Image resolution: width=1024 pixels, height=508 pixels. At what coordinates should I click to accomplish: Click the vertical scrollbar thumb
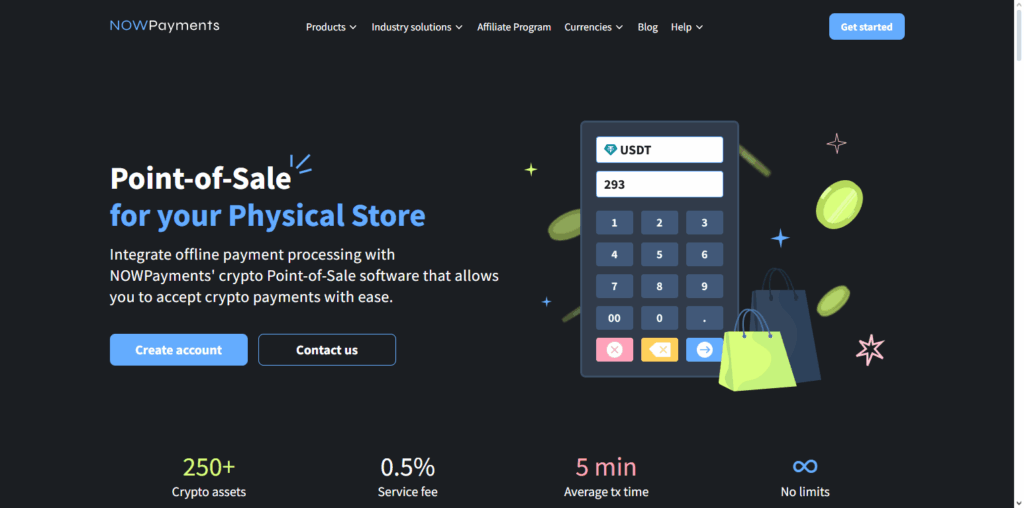1018,36
